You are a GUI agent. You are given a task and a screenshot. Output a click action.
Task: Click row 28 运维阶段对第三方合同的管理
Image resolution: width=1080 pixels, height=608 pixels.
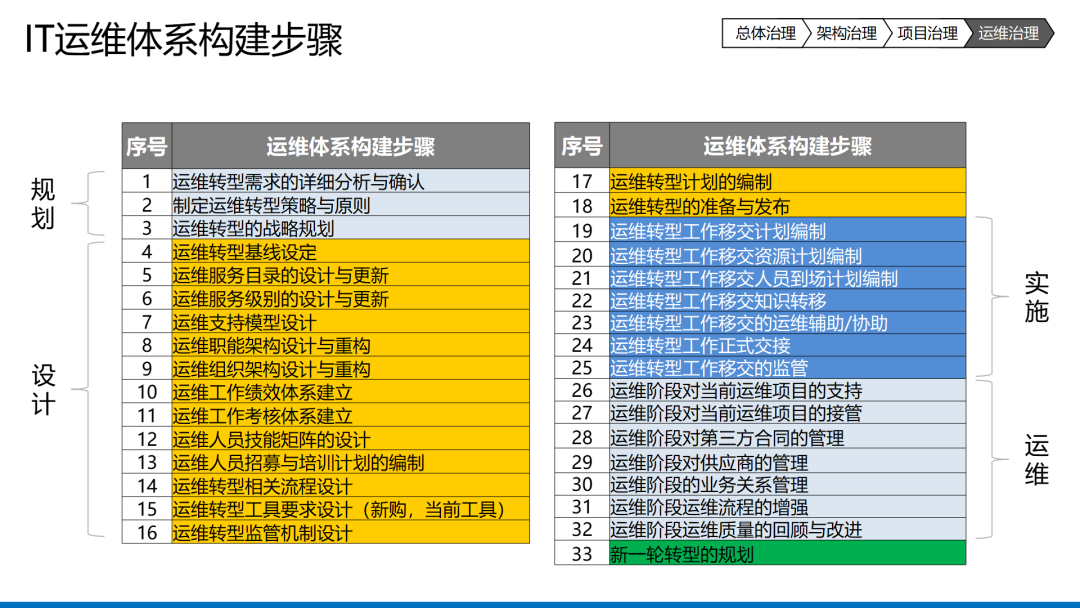point(760,437)
